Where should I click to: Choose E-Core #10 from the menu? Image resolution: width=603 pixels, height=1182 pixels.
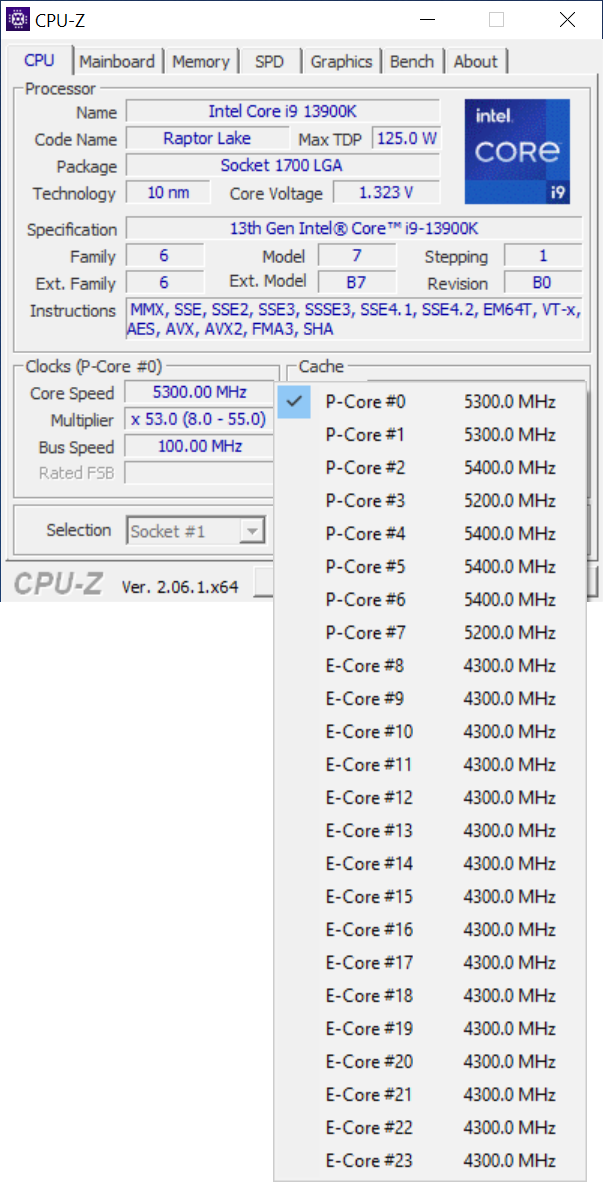click(430, 731)
